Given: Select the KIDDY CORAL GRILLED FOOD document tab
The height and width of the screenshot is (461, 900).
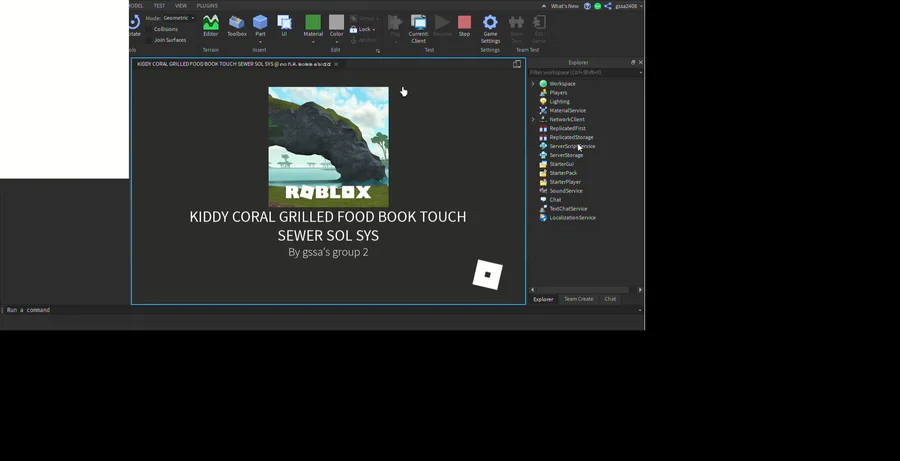Looking at the screenshot, I should 234,64.
